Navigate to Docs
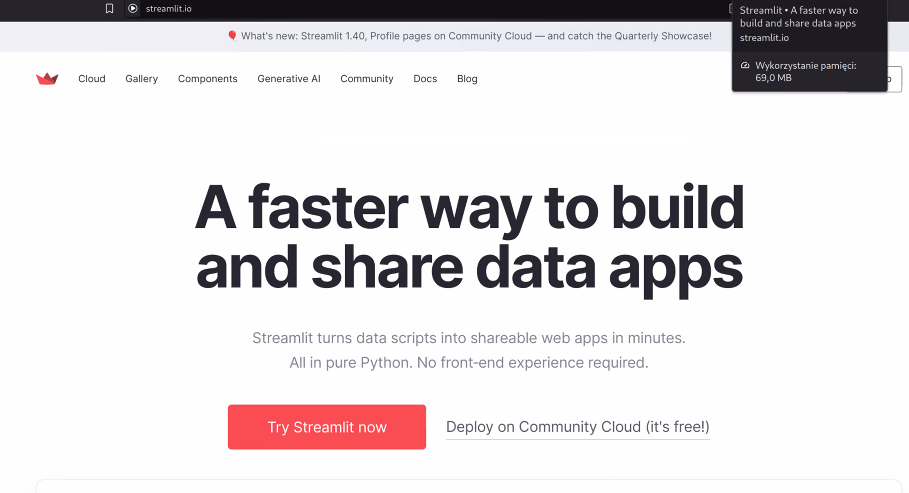The width and height of the screenshot is (909, 493). pos(425,79)
